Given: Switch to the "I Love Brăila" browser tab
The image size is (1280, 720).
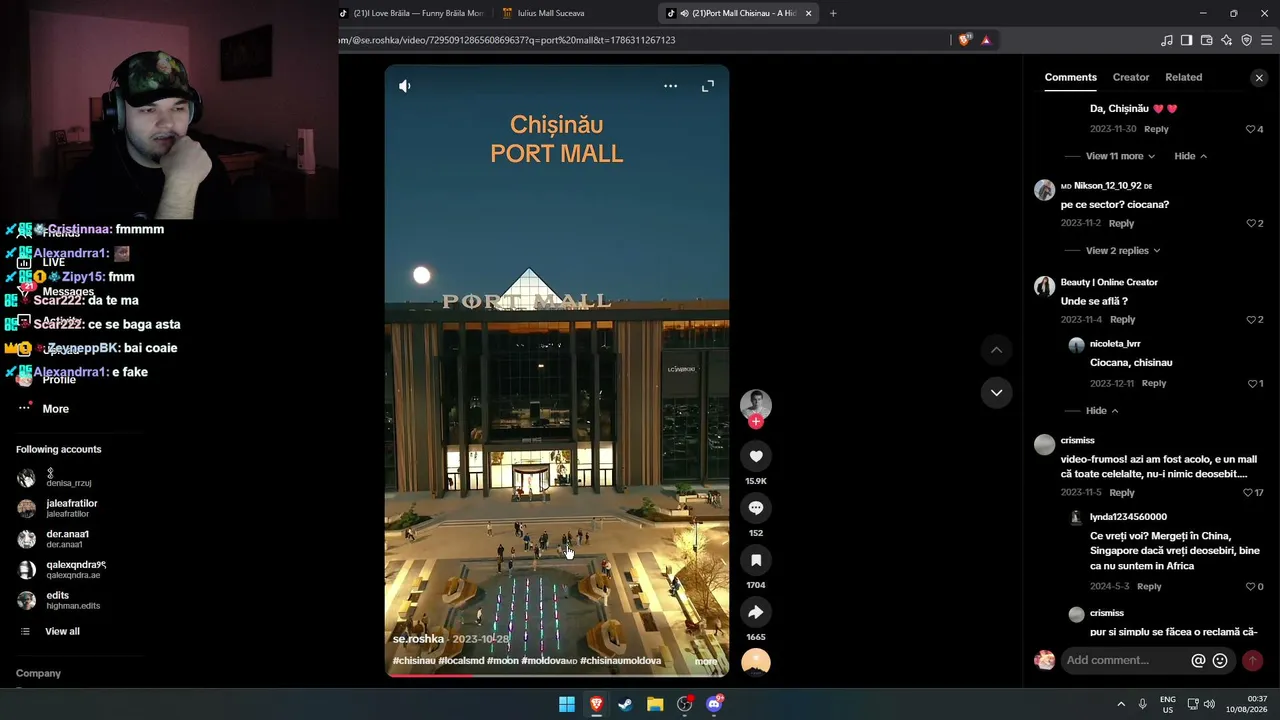Looking at the screenshot, I should click(410, 13).
